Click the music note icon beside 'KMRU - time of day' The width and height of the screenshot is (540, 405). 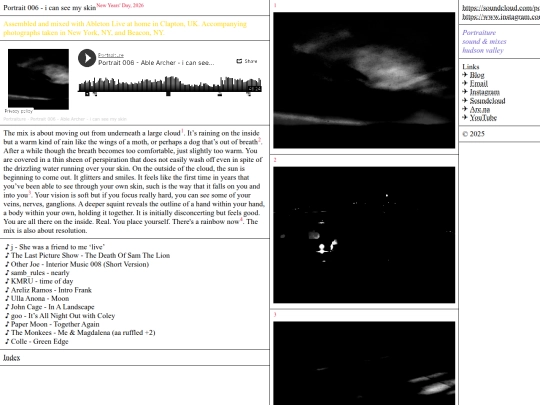pyautogui.click(x=7, y=281)
